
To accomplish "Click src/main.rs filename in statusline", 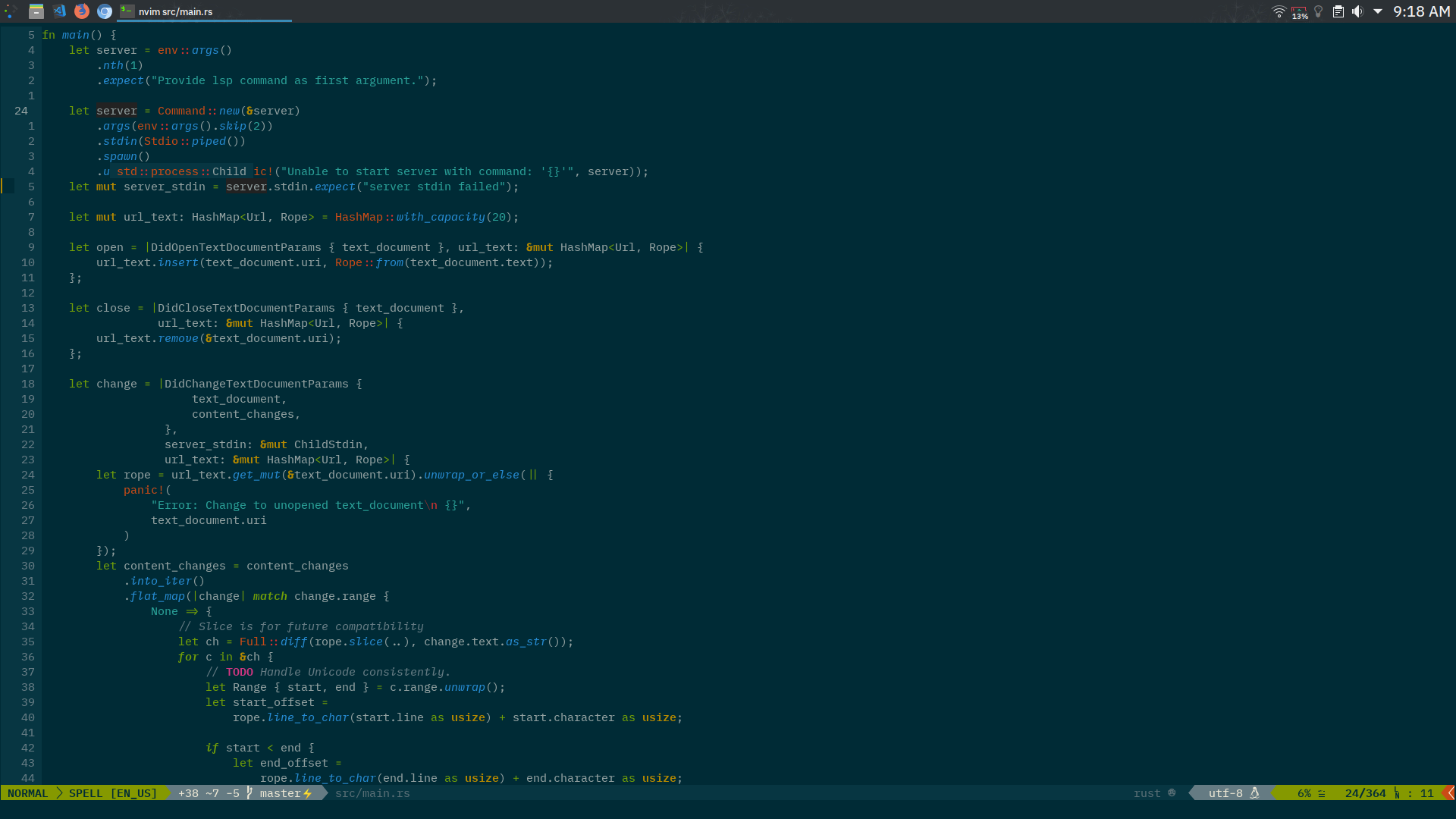I will coord(372,793).
